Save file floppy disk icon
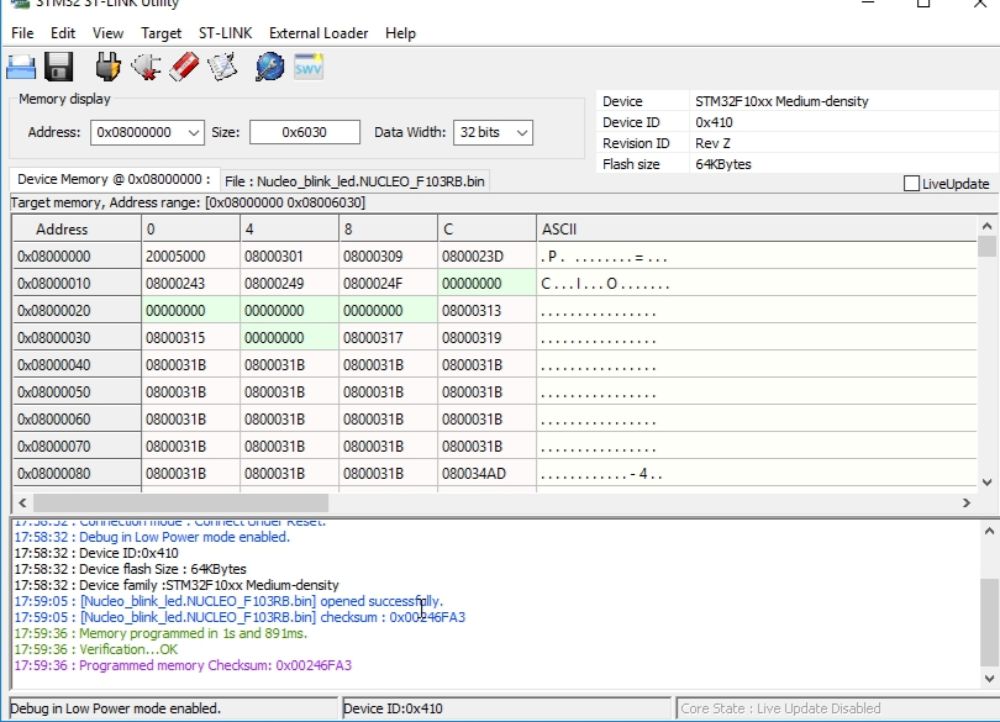The width and height of the screenshot is (1000, 722). (x=59, y=66)
